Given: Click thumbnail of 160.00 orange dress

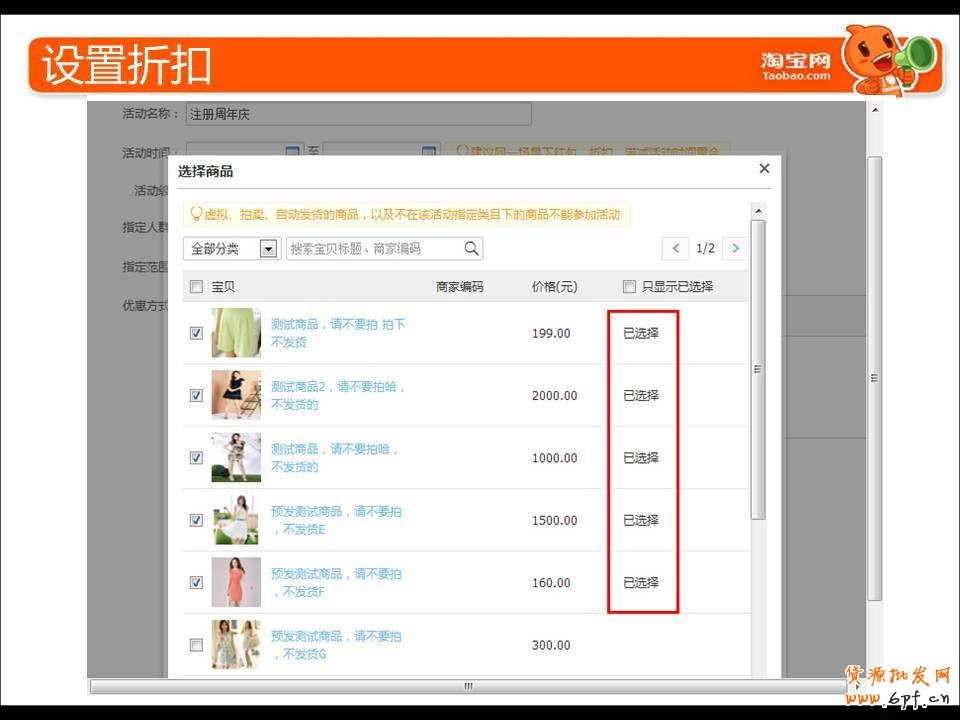Looking at the screenshot, I should 236,582.
